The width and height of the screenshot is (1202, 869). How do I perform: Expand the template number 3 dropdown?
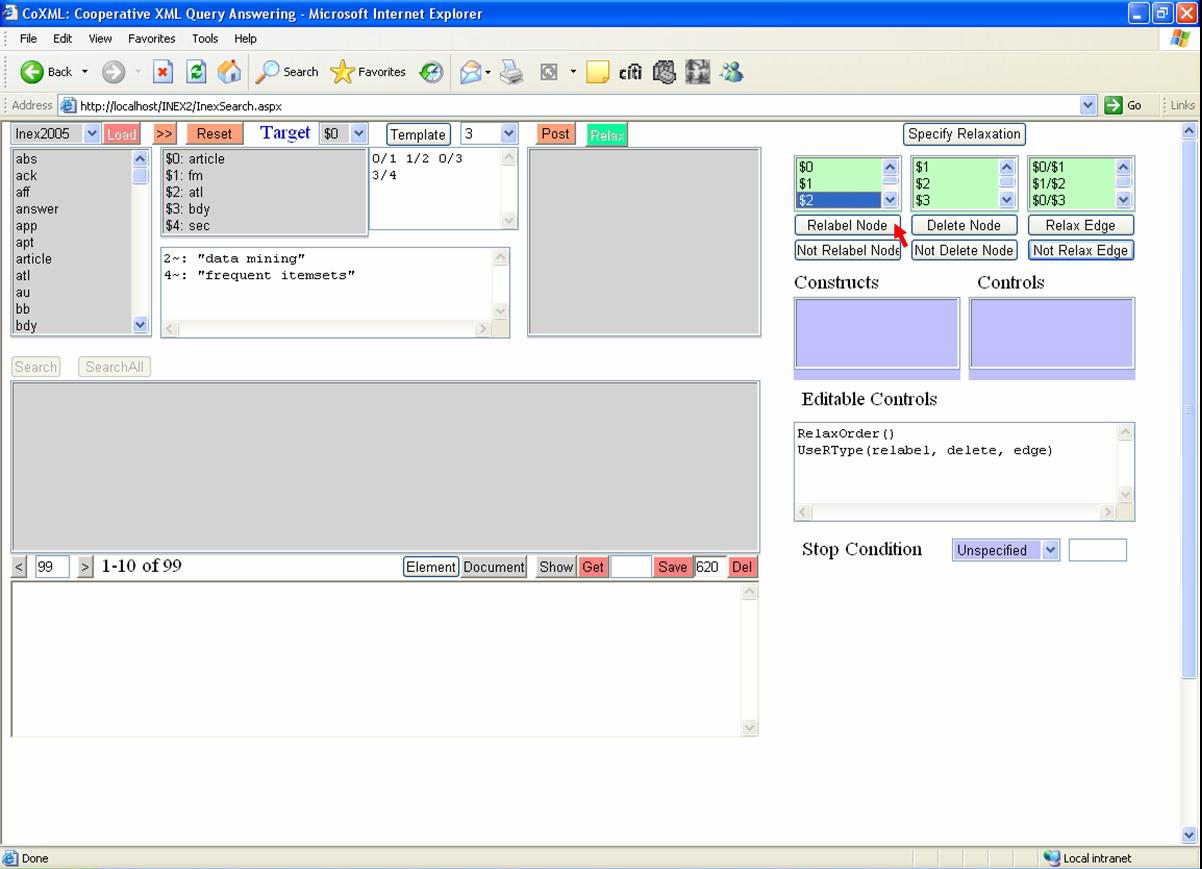click(x=508, y=134)
